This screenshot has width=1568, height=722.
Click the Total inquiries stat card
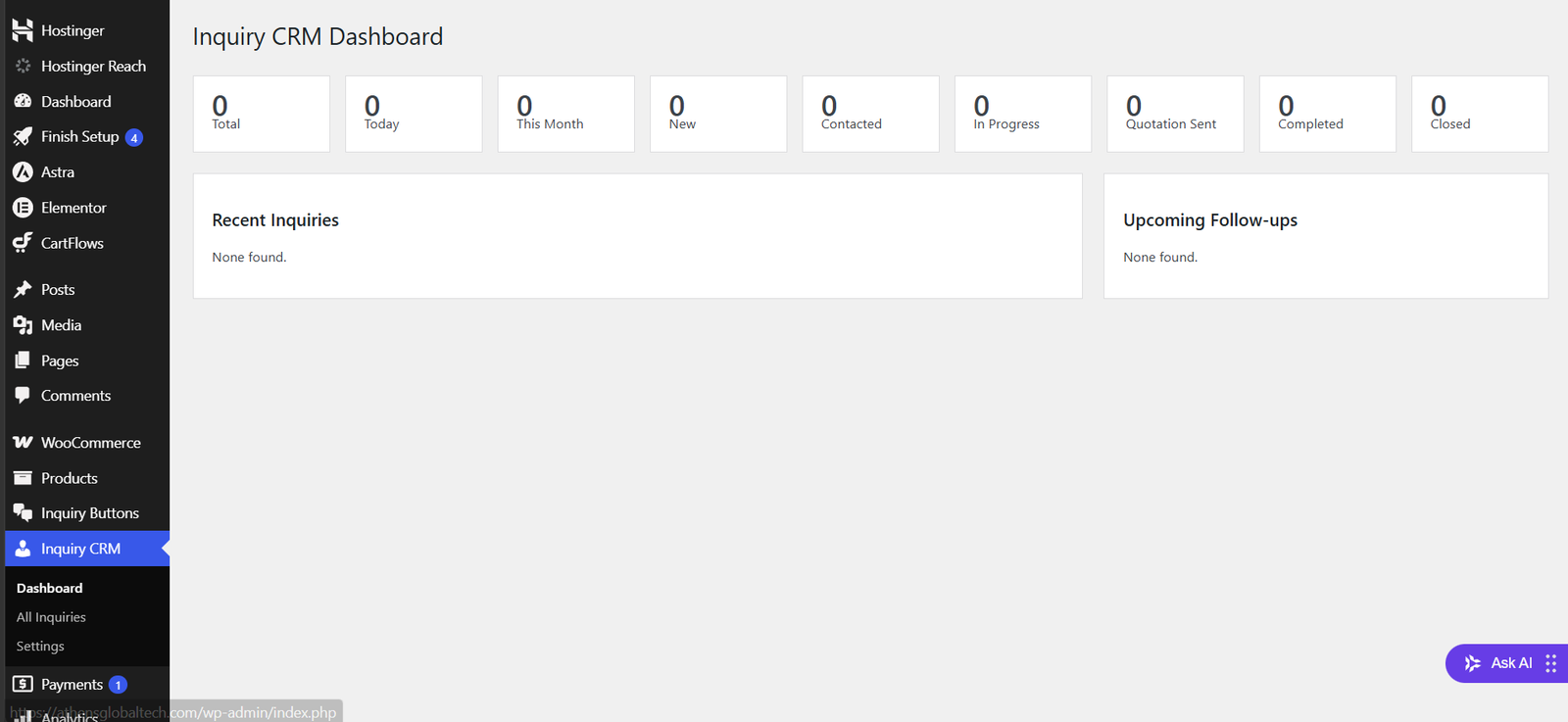click(x=262, y=114)
